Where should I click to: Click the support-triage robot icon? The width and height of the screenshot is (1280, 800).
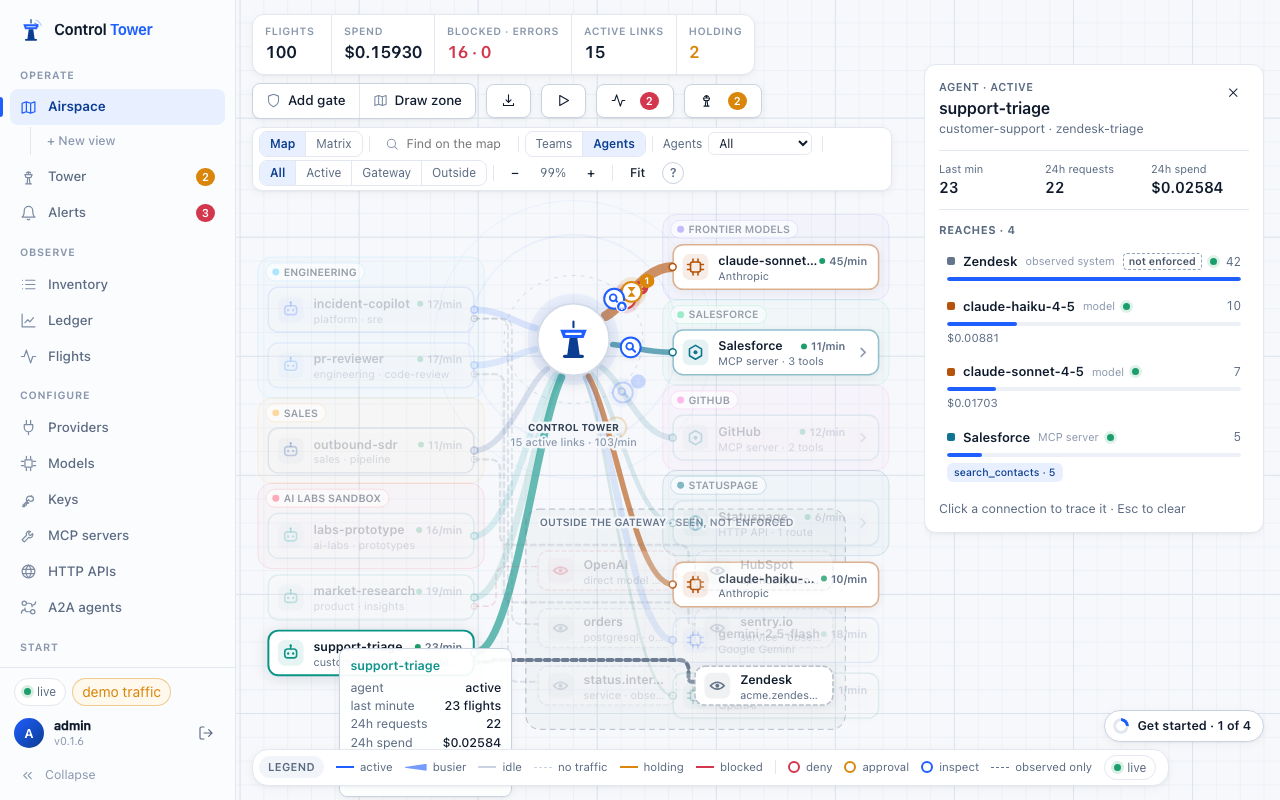(x=291, y=652)
